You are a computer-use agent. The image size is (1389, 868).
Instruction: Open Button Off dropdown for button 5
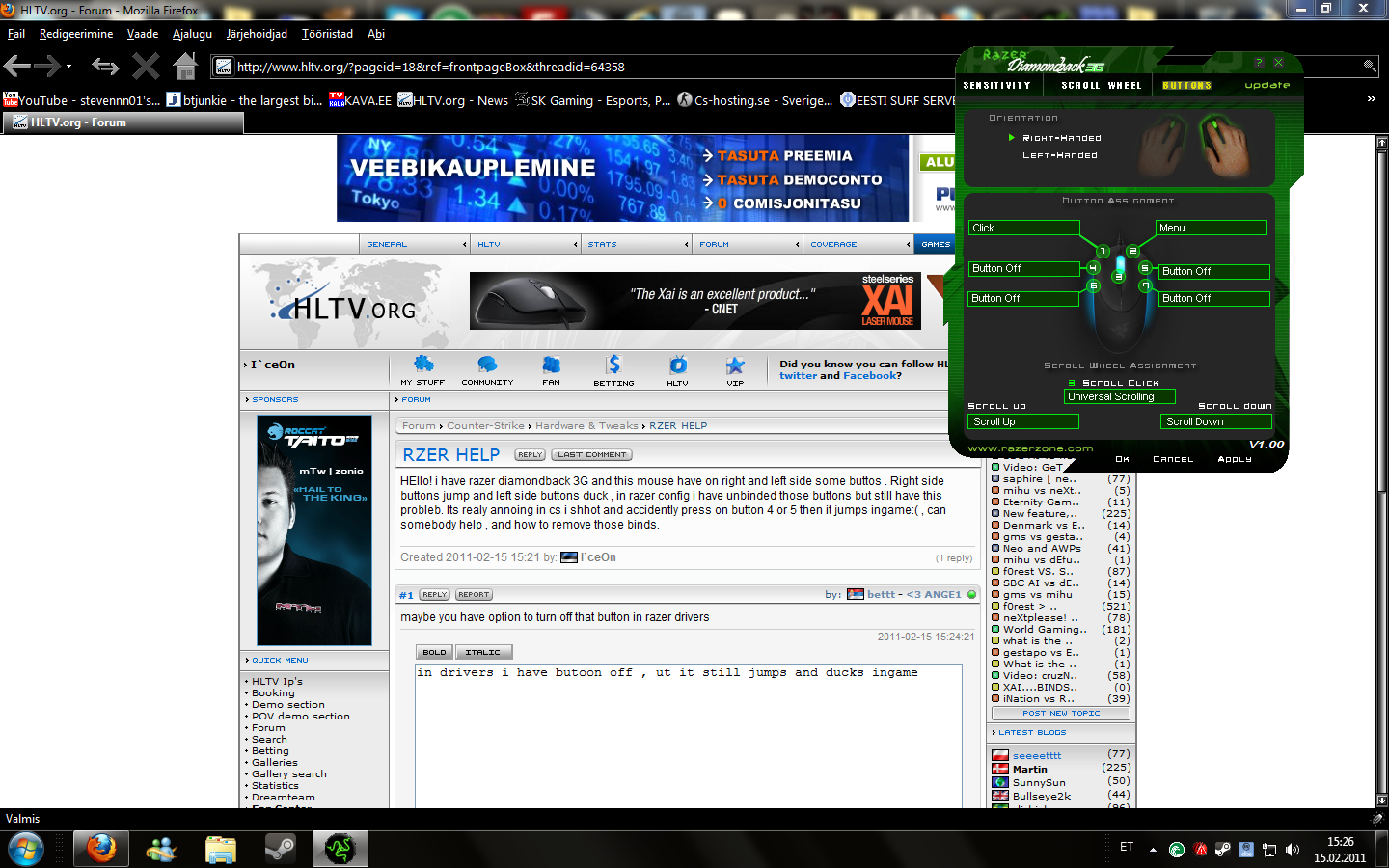pyautogui.click(x=1213, y=272)
